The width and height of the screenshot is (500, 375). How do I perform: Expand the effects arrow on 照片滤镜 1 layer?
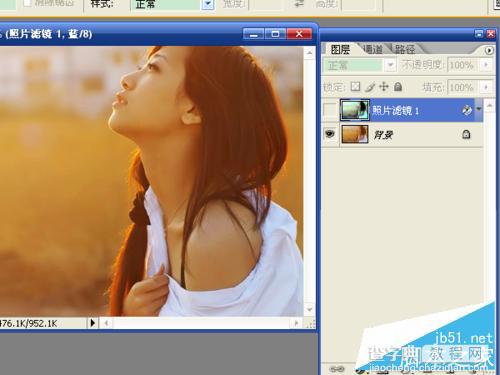tap(479, 109)
